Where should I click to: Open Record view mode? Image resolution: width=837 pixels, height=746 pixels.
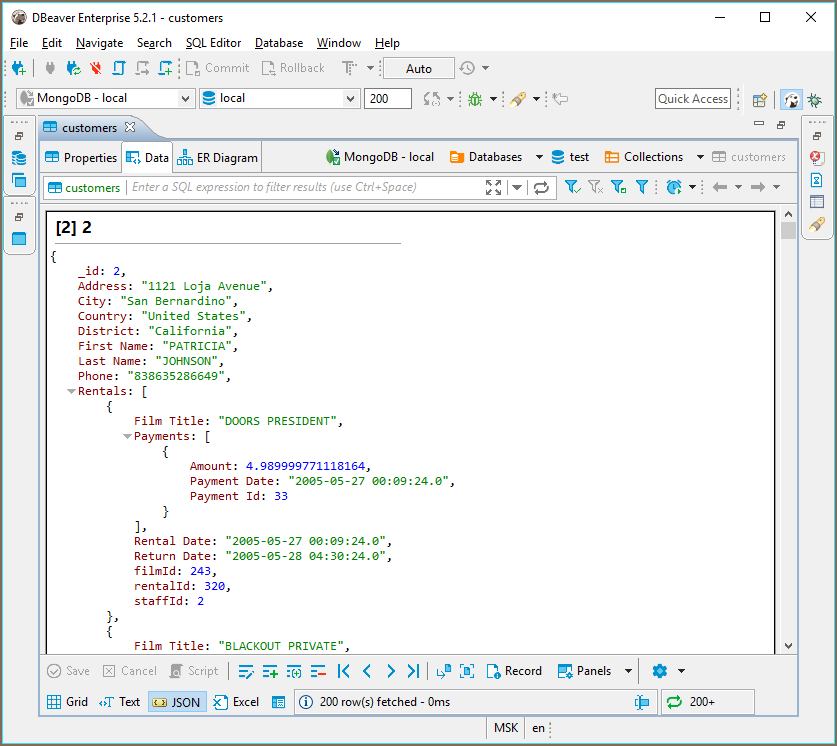[x=514, y=671]
